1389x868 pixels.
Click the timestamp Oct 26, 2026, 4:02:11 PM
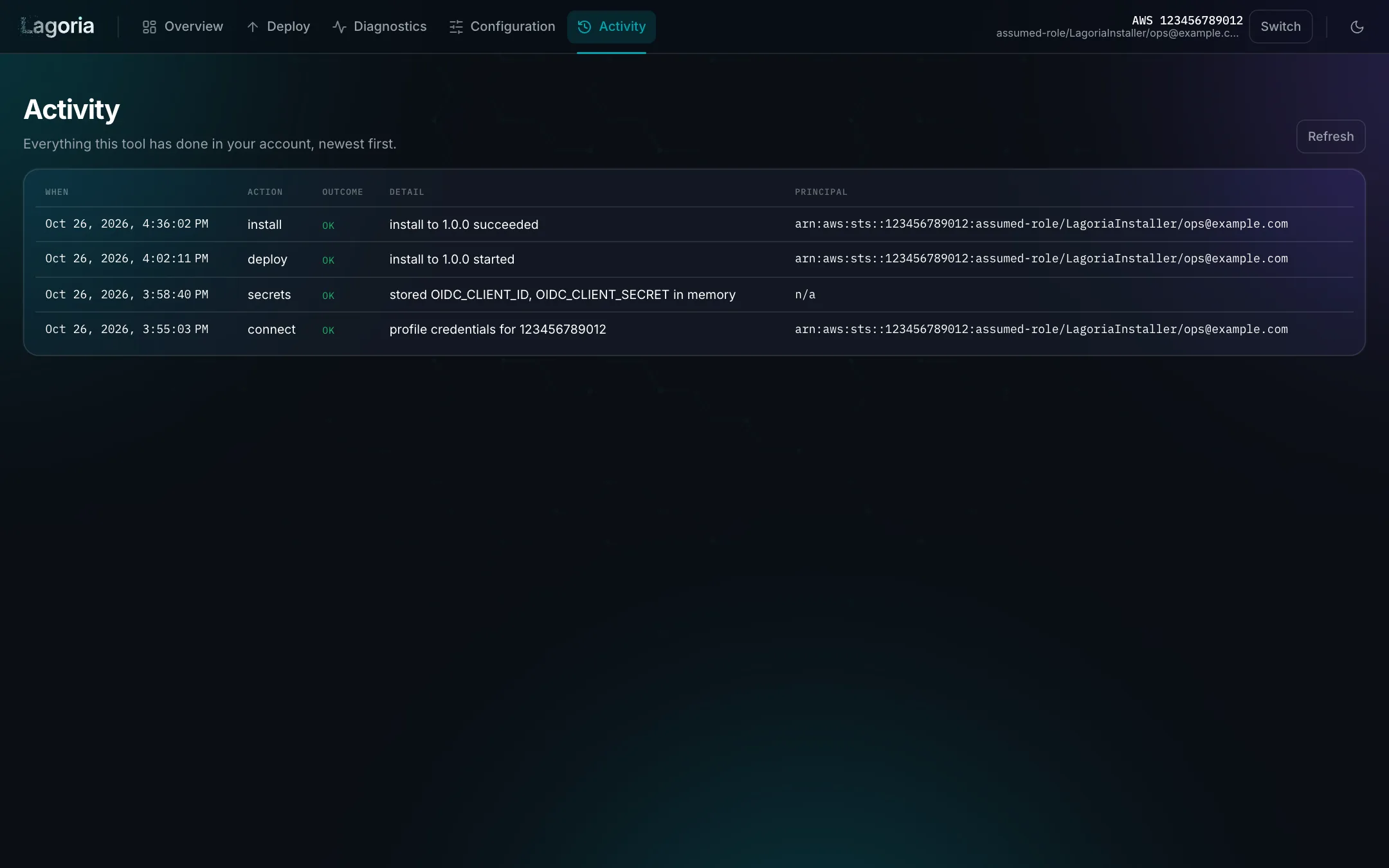pyautogui.click(x=127, y=258)
